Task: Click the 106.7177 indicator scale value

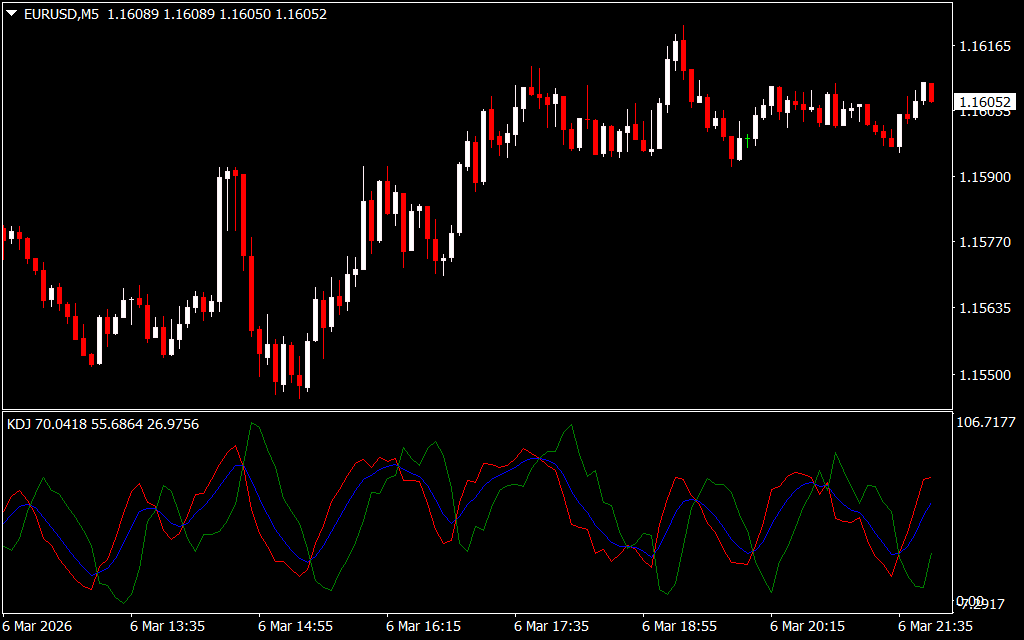Action: (986, 423)
